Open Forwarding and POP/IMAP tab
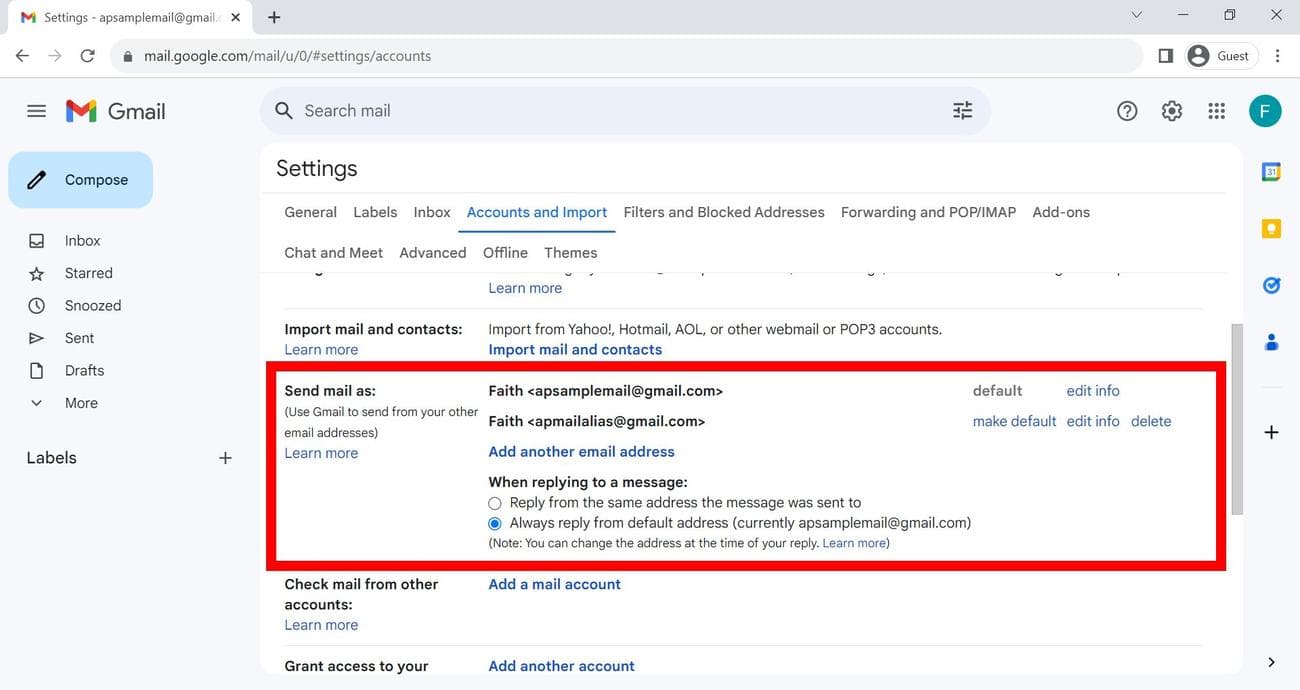The width and height of the screenshot is (1300, 690). [928, 212]
